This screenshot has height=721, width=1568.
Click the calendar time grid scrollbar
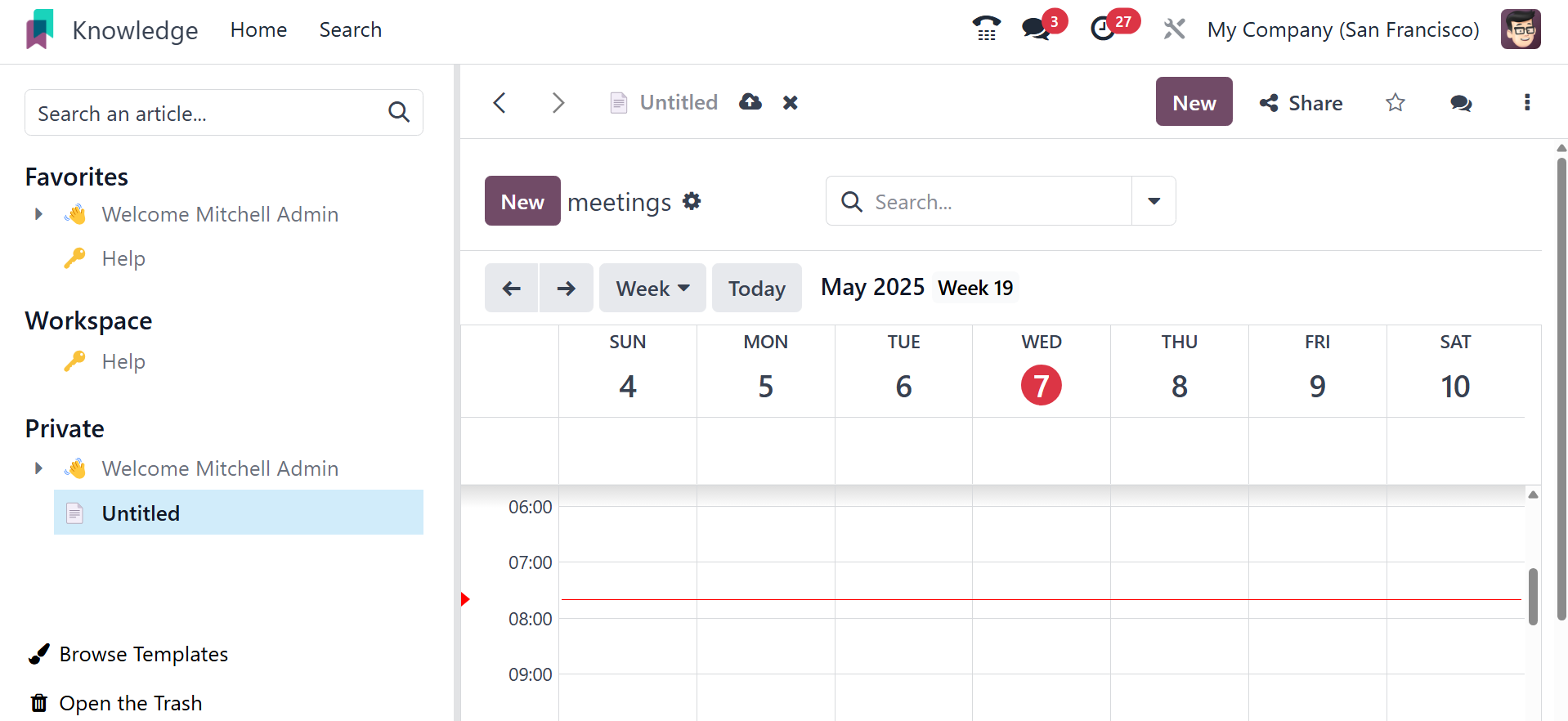click(x=1533, y=596)
